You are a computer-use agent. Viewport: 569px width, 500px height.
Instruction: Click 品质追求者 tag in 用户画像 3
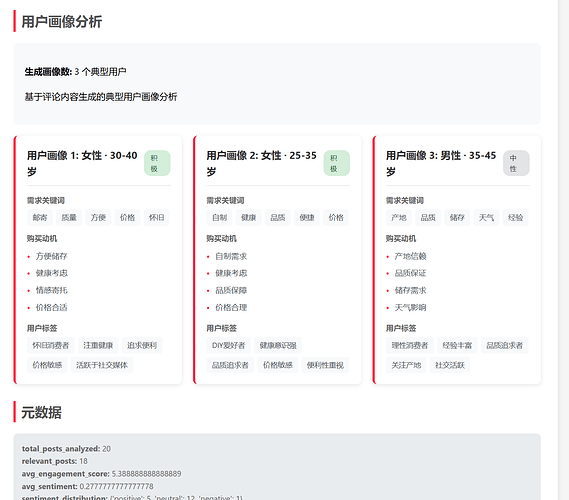click(x=504, y=345)
